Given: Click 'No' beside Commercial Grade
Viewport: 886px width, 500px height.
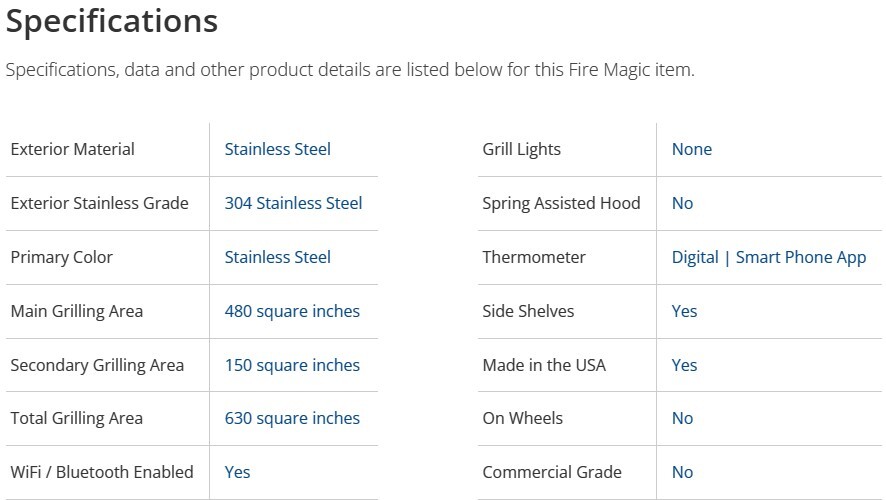Looking at the screenshot, I should [682, 472].
